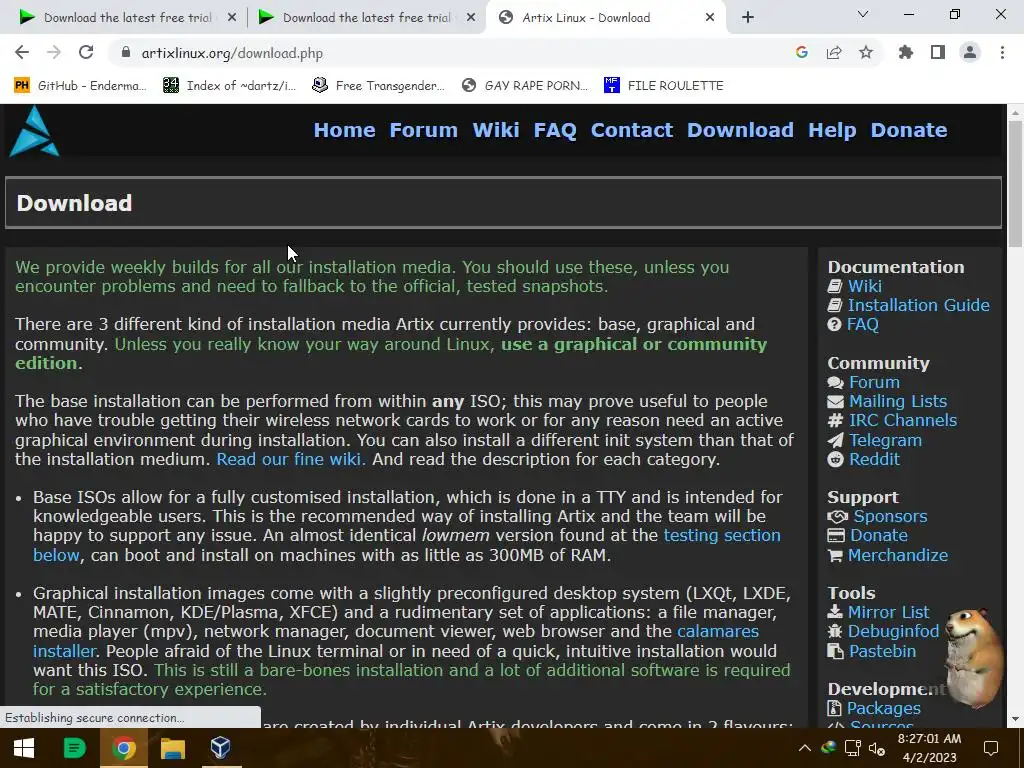Click the address bar URL field
Viewport: 1024px width, 768px height.
[451, 53]
